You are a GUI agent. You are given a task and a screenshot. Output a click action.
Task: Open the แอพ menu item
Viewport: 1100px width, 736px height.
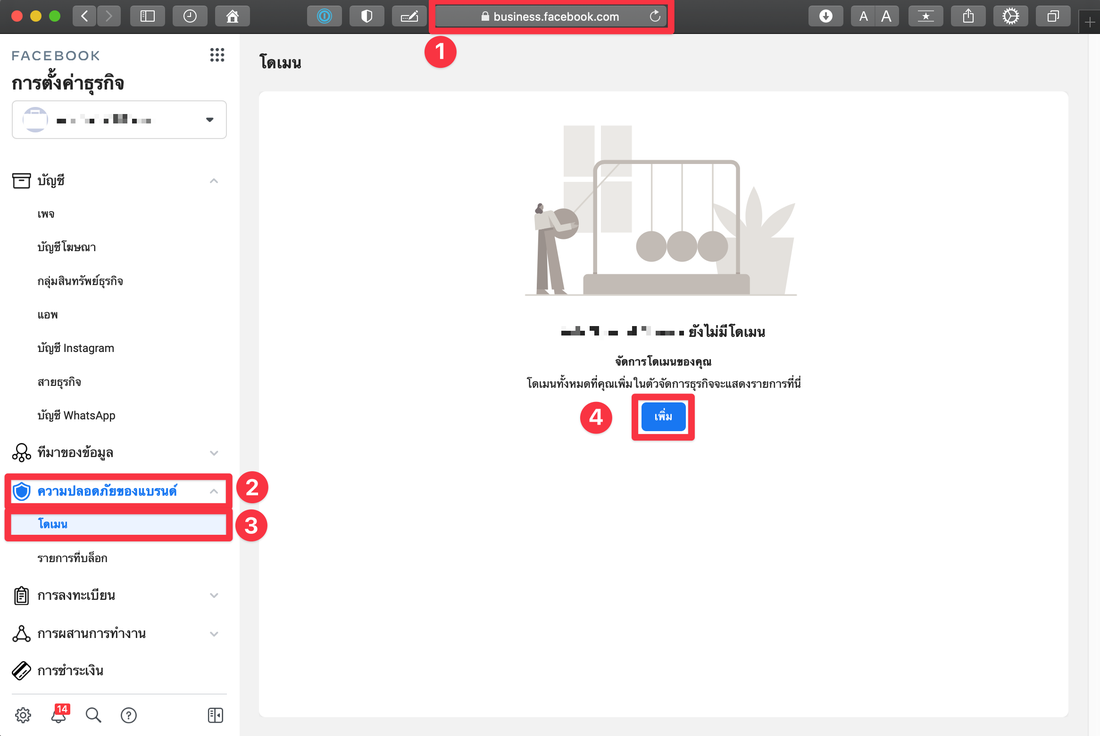[x=48, y=314]
